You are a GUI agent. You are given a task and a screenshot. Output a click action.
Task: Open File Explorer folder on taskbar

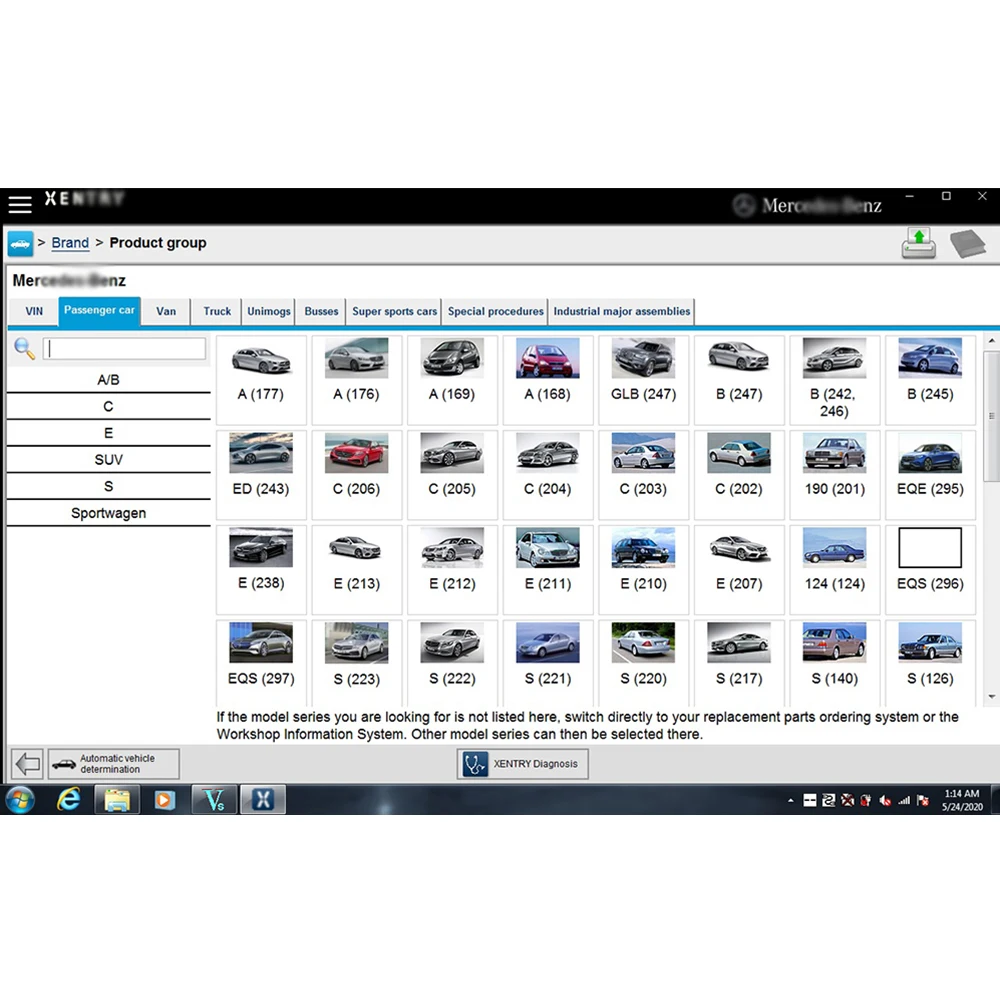117,800
